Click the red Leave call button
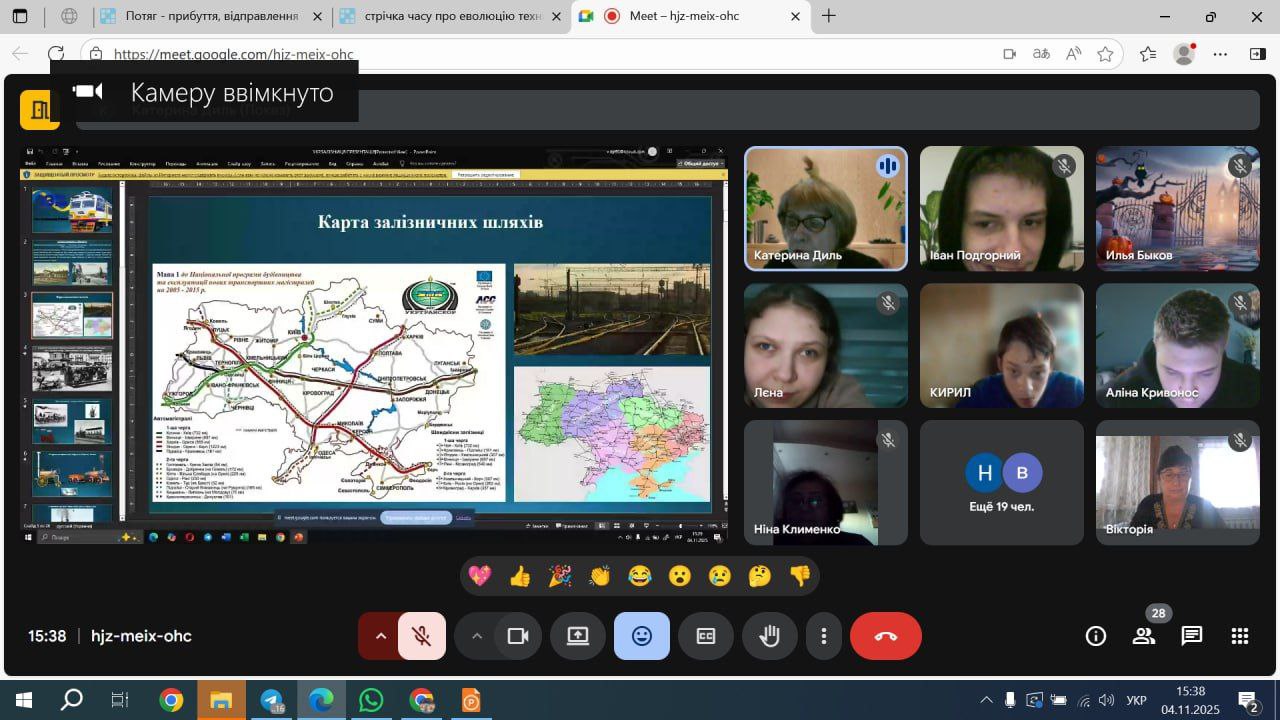The height and width of the screenshot is (720, 1280). click(885, 636)
